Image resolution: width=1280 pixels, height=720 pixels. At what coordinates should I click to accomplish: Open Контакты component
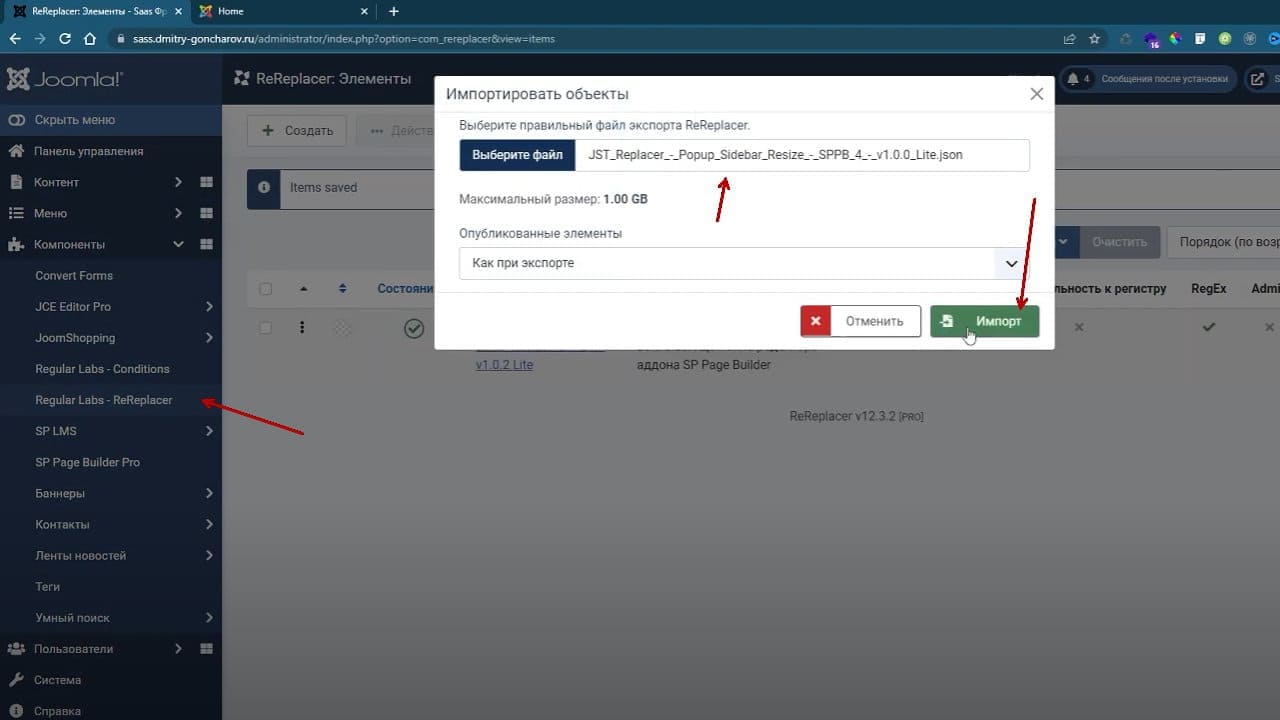tap(62, 524)
